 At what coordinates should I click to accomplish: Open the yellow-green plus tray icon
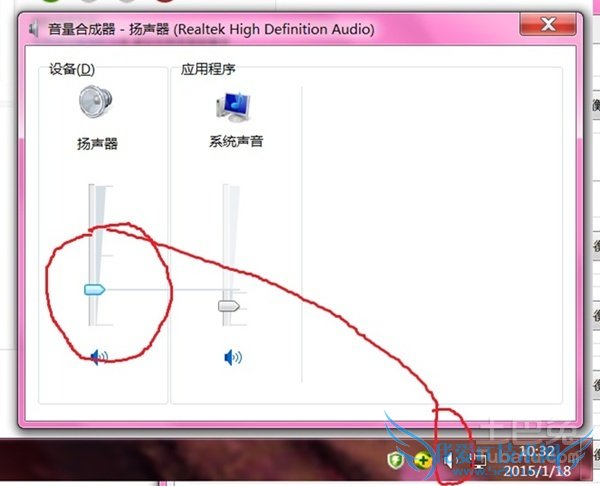click(422, 460)
